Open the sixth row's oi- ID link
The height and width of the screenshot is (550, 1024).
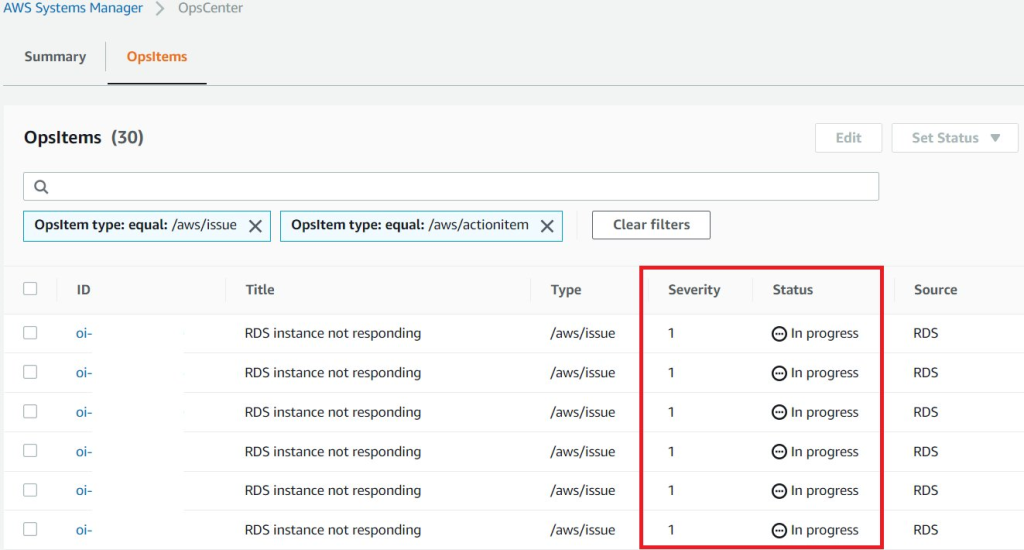(84, 530)
